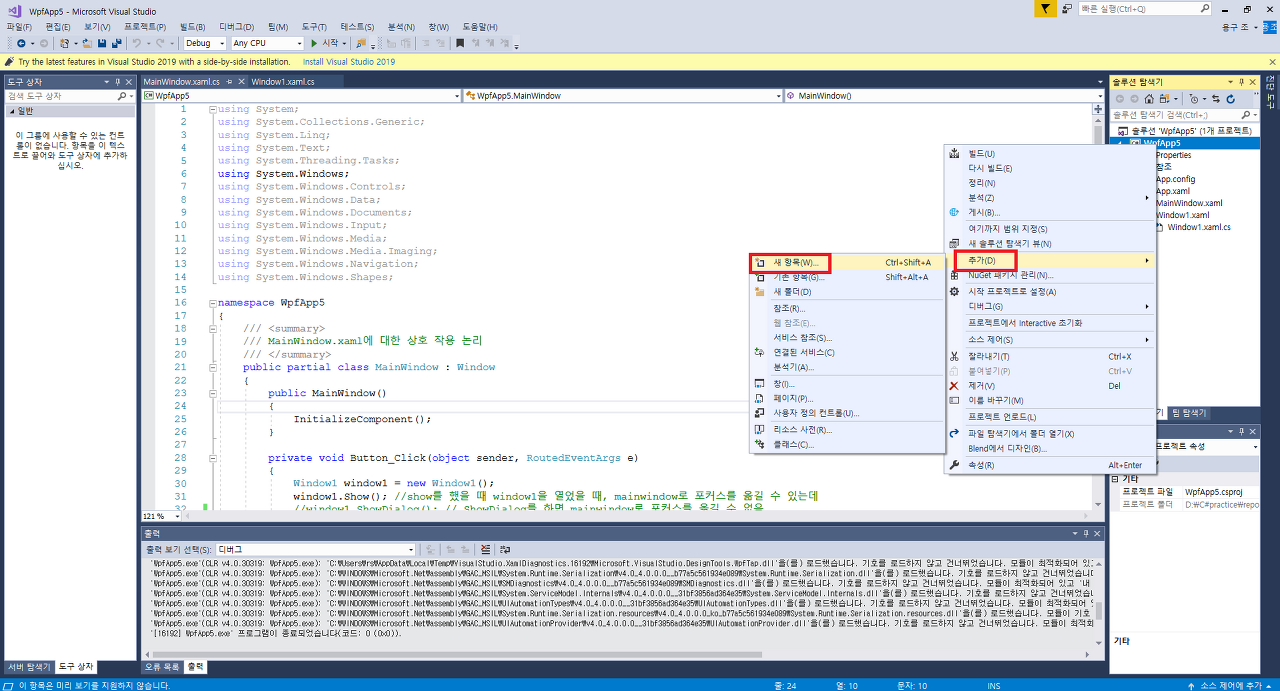Open the 디버그(D) menu in menu bar
This screenshot has height=691, width=1280.
click(x=237, y=26)
